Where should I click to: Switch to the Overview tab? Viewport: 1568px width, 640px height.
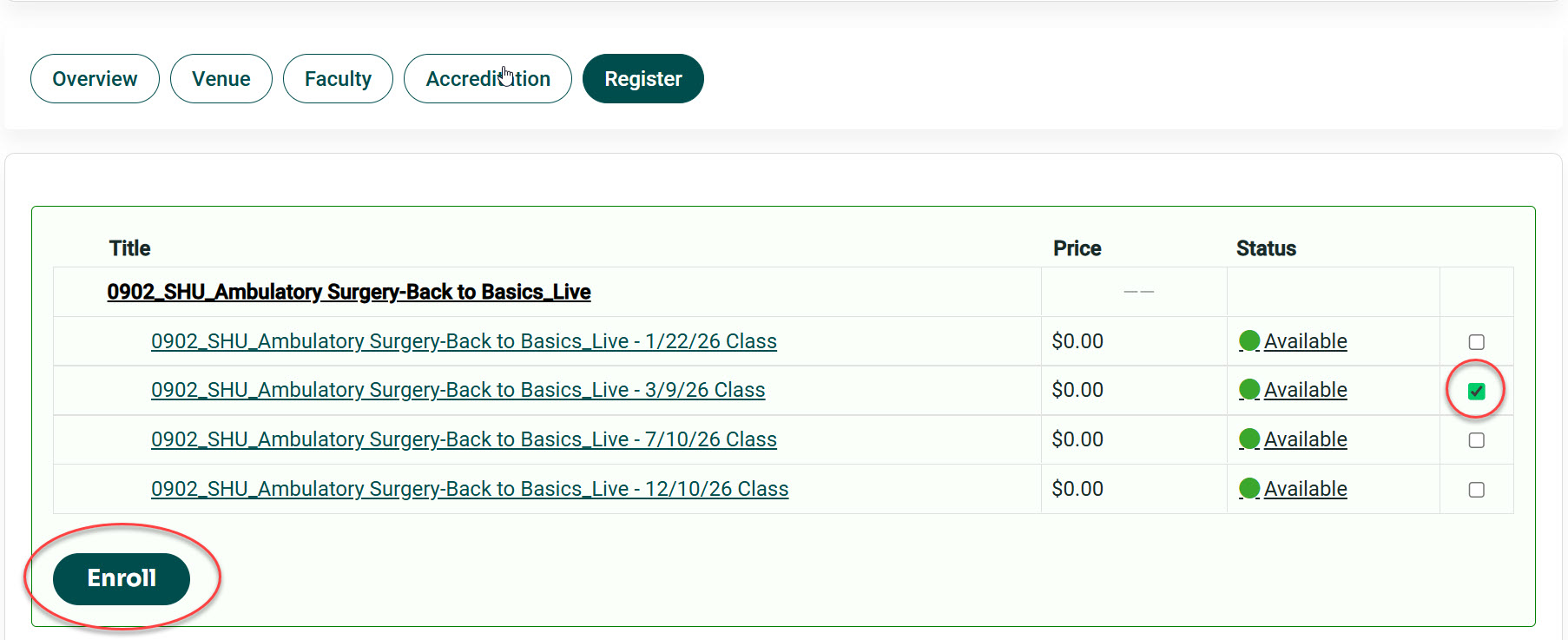(95, 79)
